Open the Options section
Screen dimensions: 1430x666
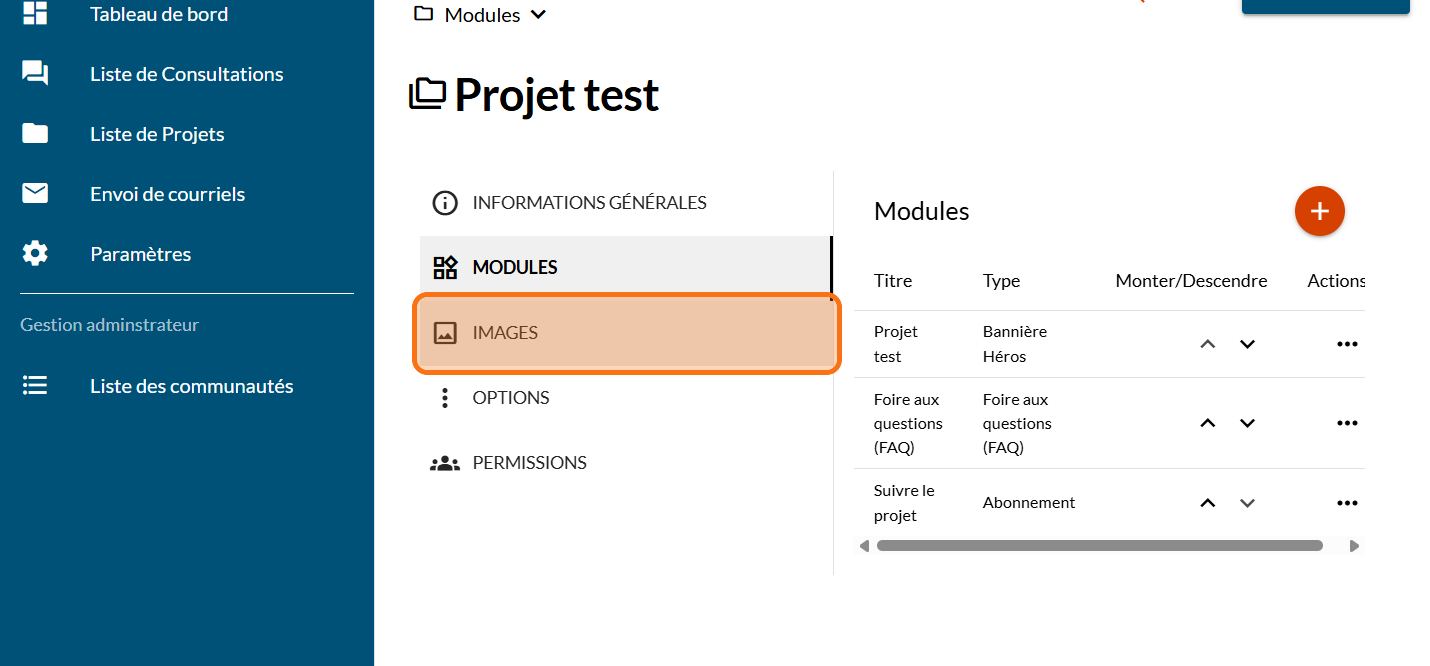pos(510,398)
